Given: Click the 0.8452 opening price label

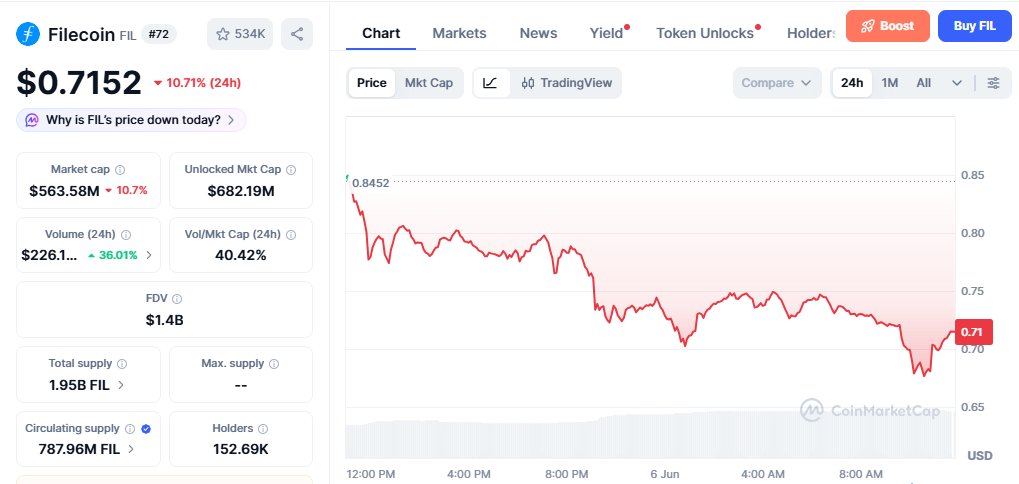Looking at the screenshot, I should pos(370,183).
